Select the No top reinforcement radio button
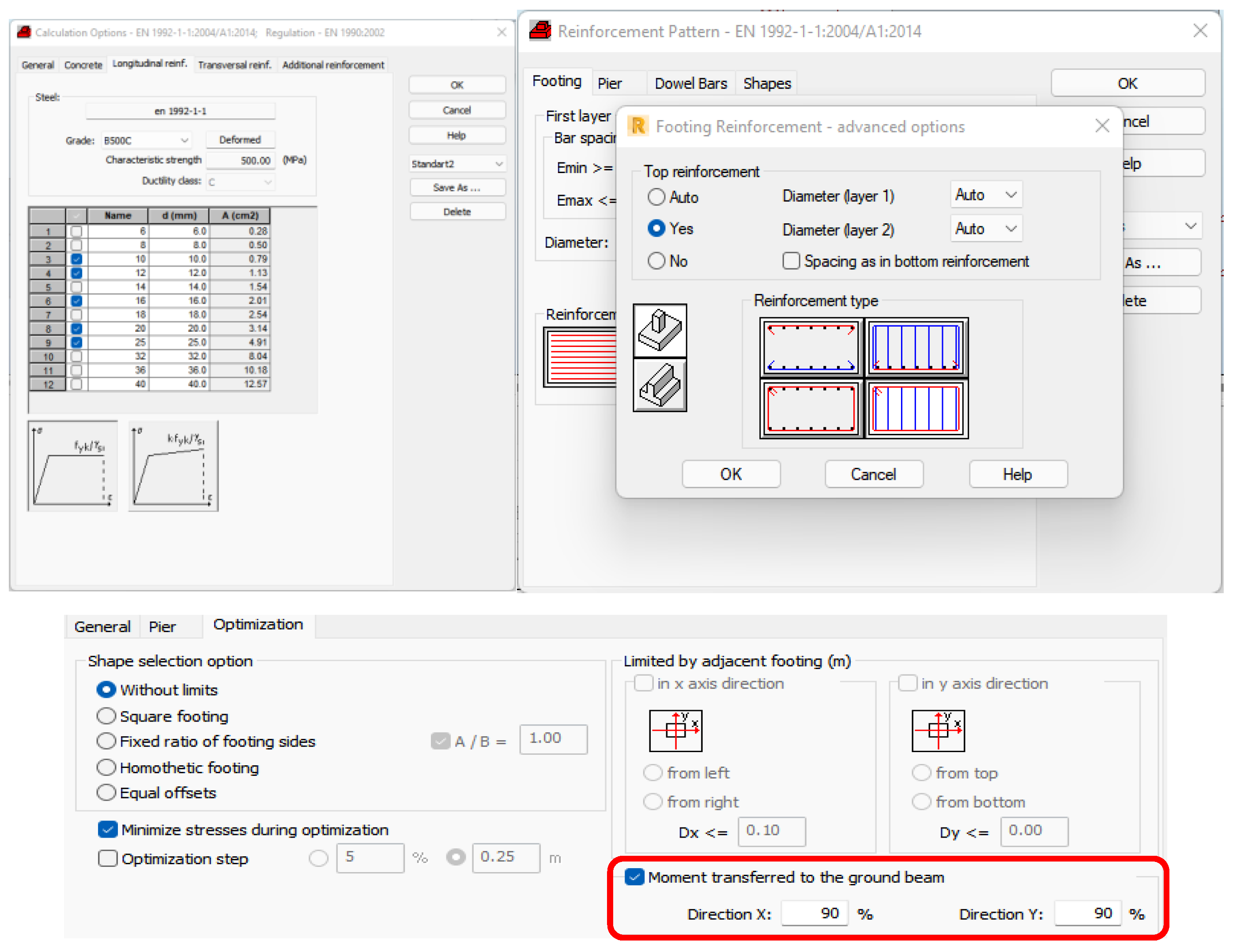This screenshot has width=1233, height=952. pos(656,261)
